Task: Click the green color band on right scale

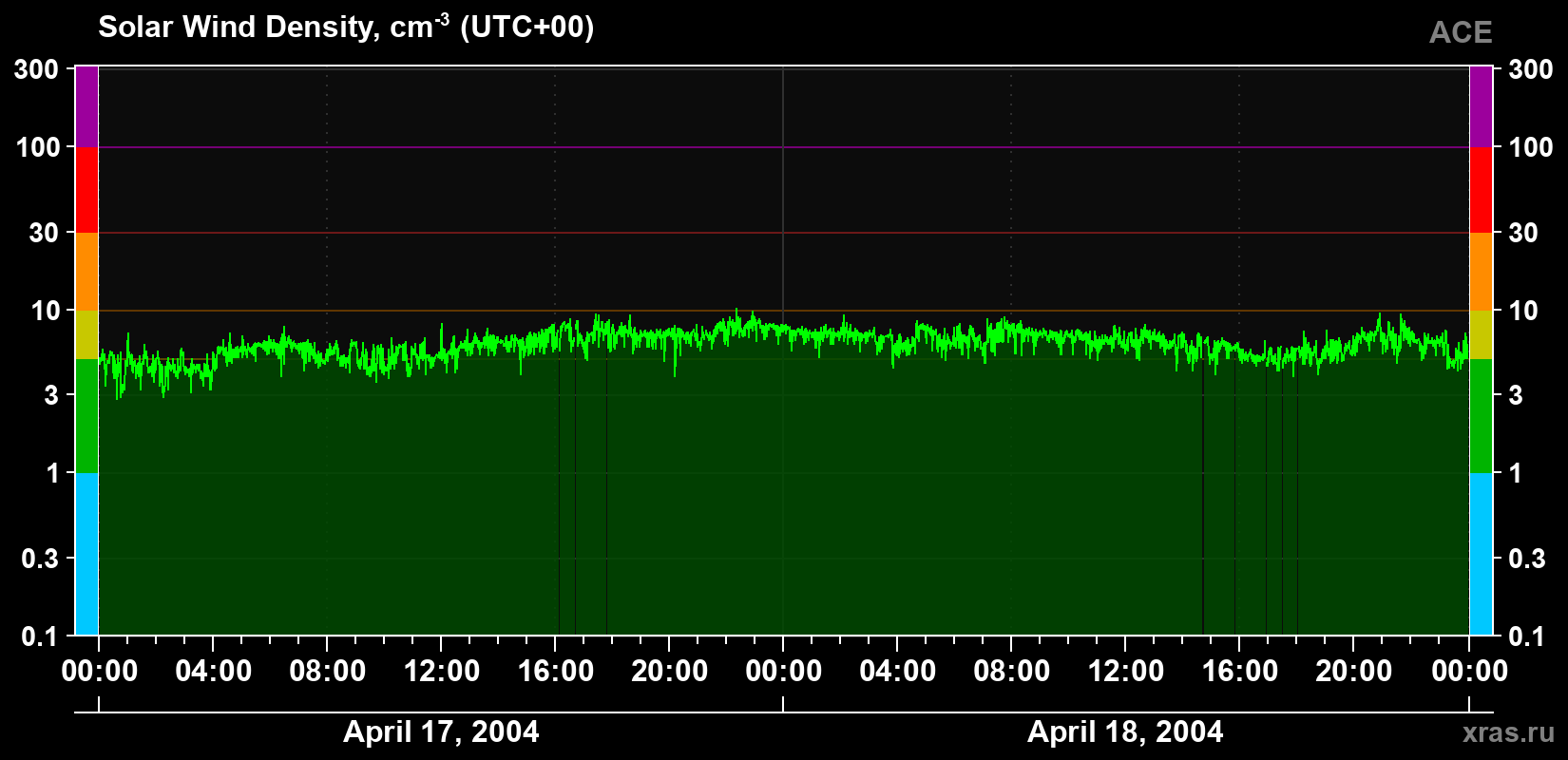Action: (x=1482, y=416)
